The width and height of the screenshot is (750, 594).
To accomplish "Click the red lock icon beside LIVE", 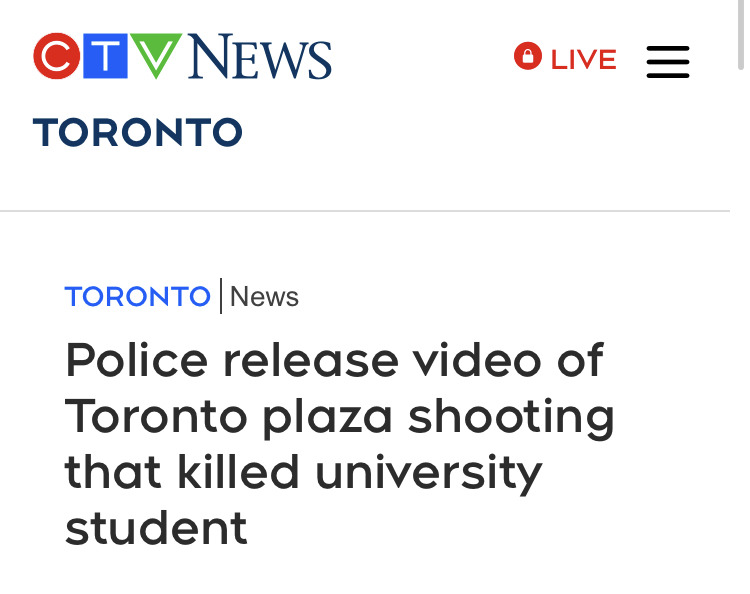I will [528, 56].
